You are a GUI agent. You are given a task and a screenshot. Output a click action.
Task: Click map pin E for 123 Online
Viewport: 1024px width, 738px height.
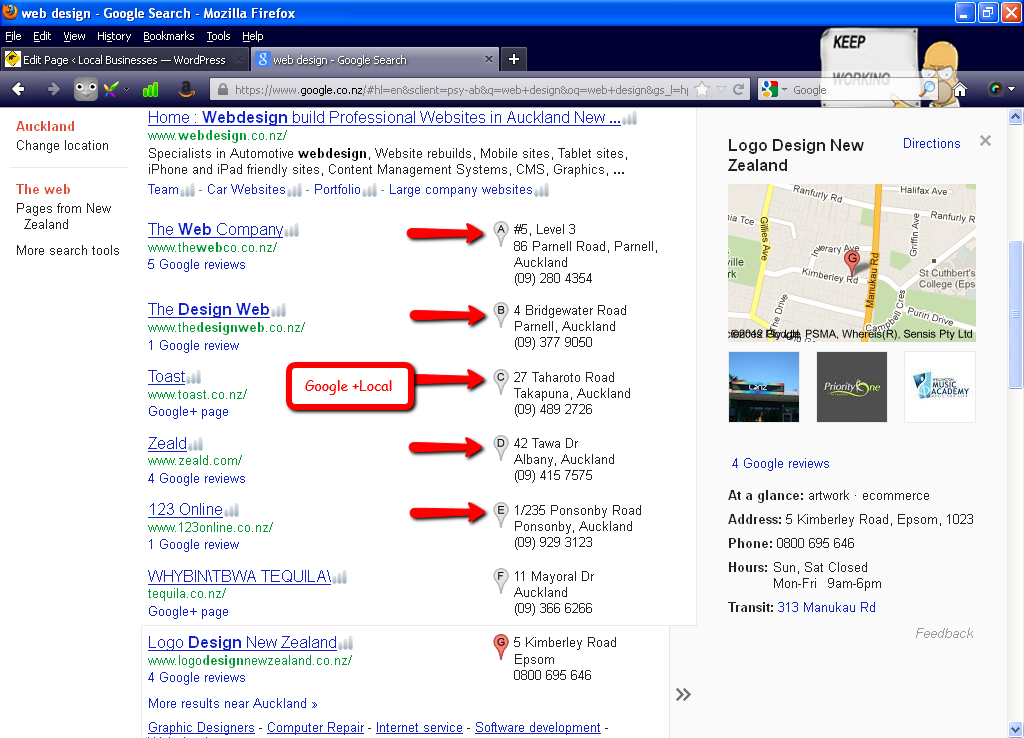501,515
